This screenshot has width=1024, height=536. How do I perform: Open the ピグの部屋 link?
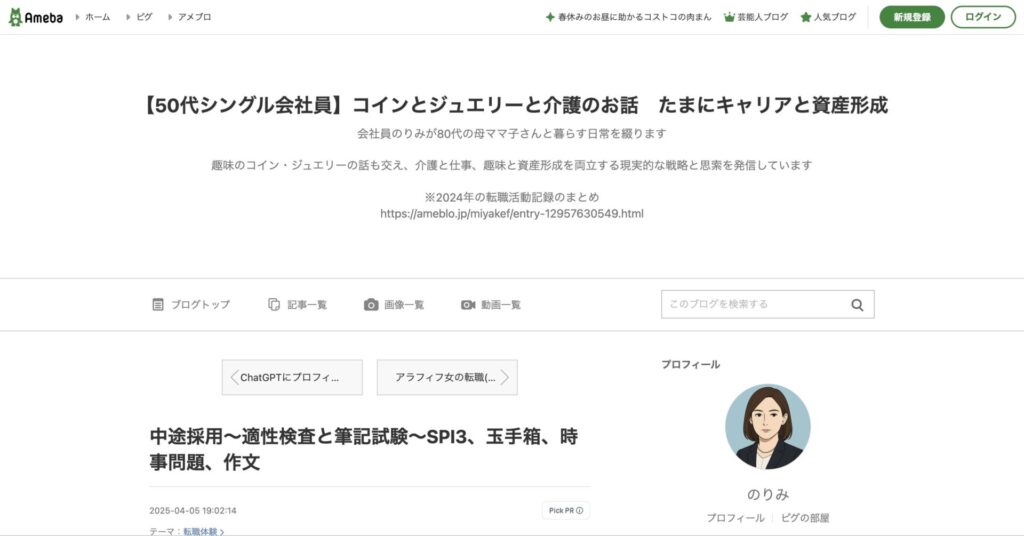[805, 518]
